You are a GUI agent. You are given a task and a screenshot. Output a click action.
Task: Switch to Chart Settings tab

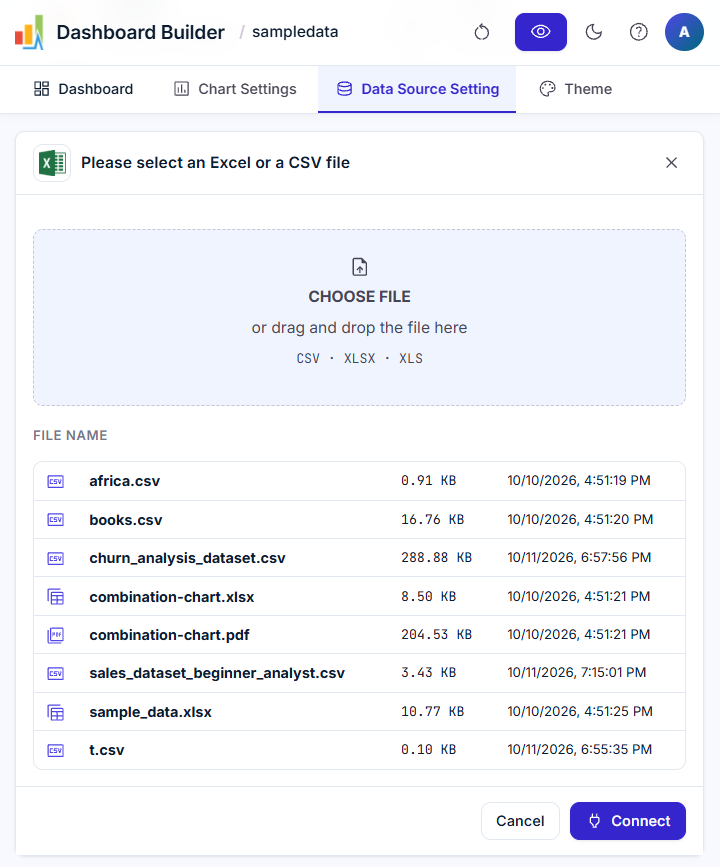pos(235,89)
